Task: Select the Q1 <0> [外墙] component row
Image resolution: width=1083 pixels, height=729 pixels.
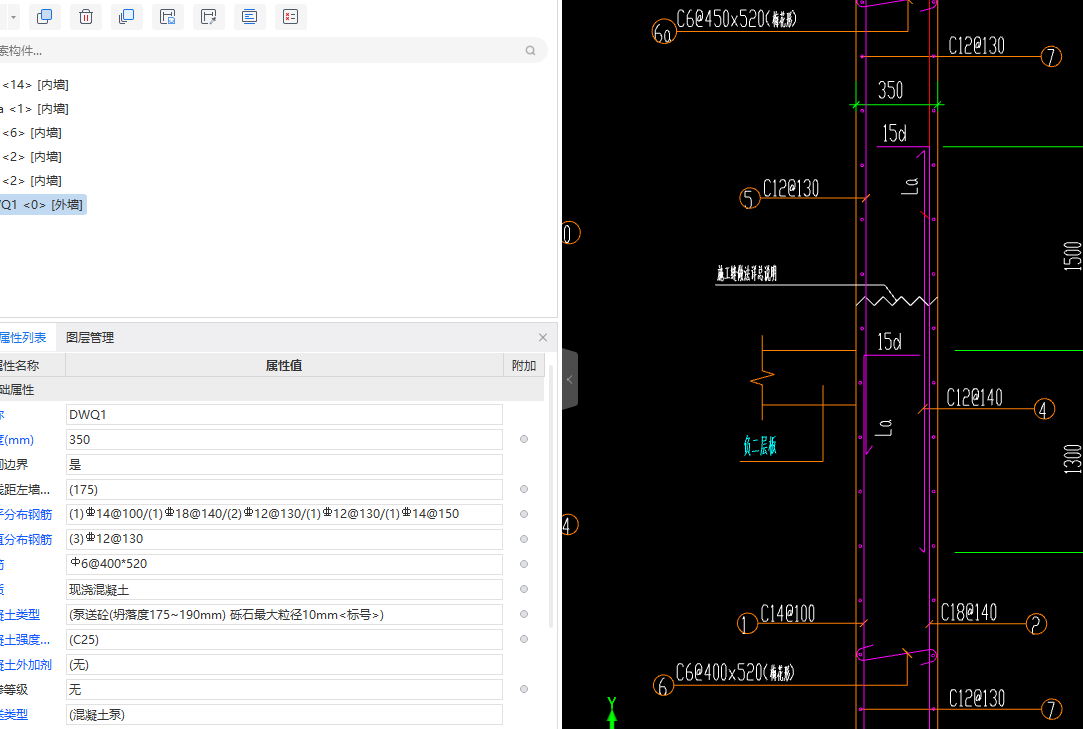Action: click(x=41, y=205)
